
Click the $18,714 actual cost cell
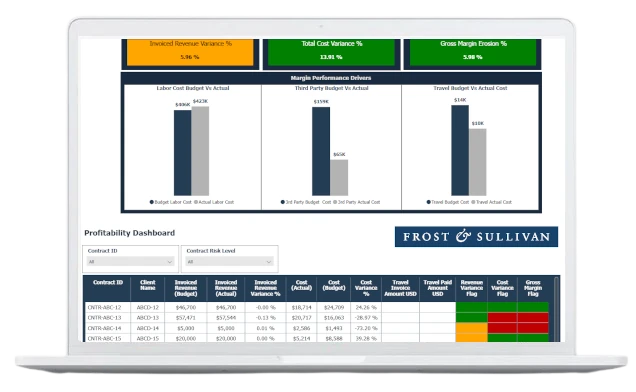point(301,308)
